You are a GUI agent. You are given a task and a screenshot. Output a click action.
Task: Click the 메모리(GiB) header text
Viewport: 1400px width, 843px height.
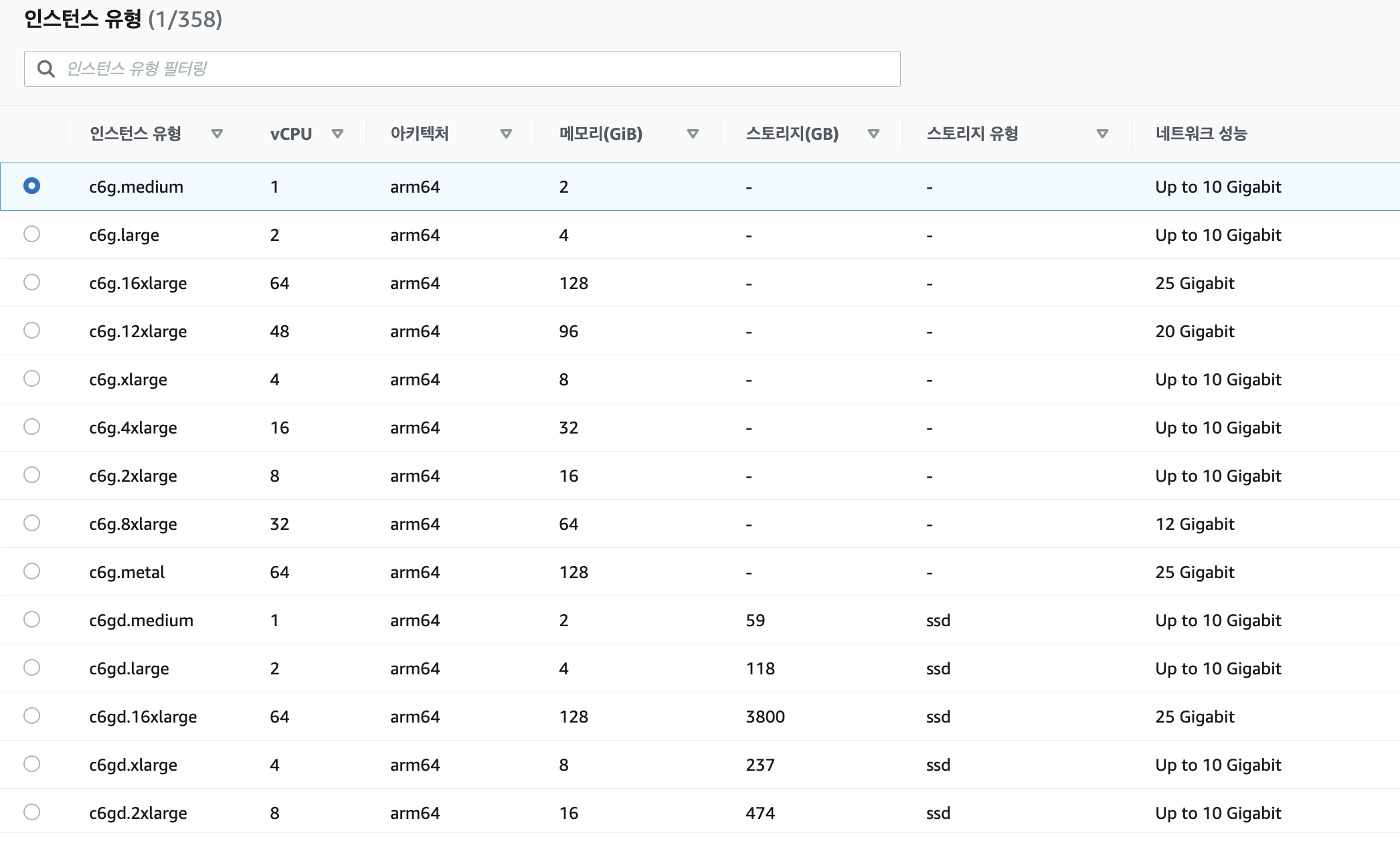pyautogui.click(x=600, y=134)
